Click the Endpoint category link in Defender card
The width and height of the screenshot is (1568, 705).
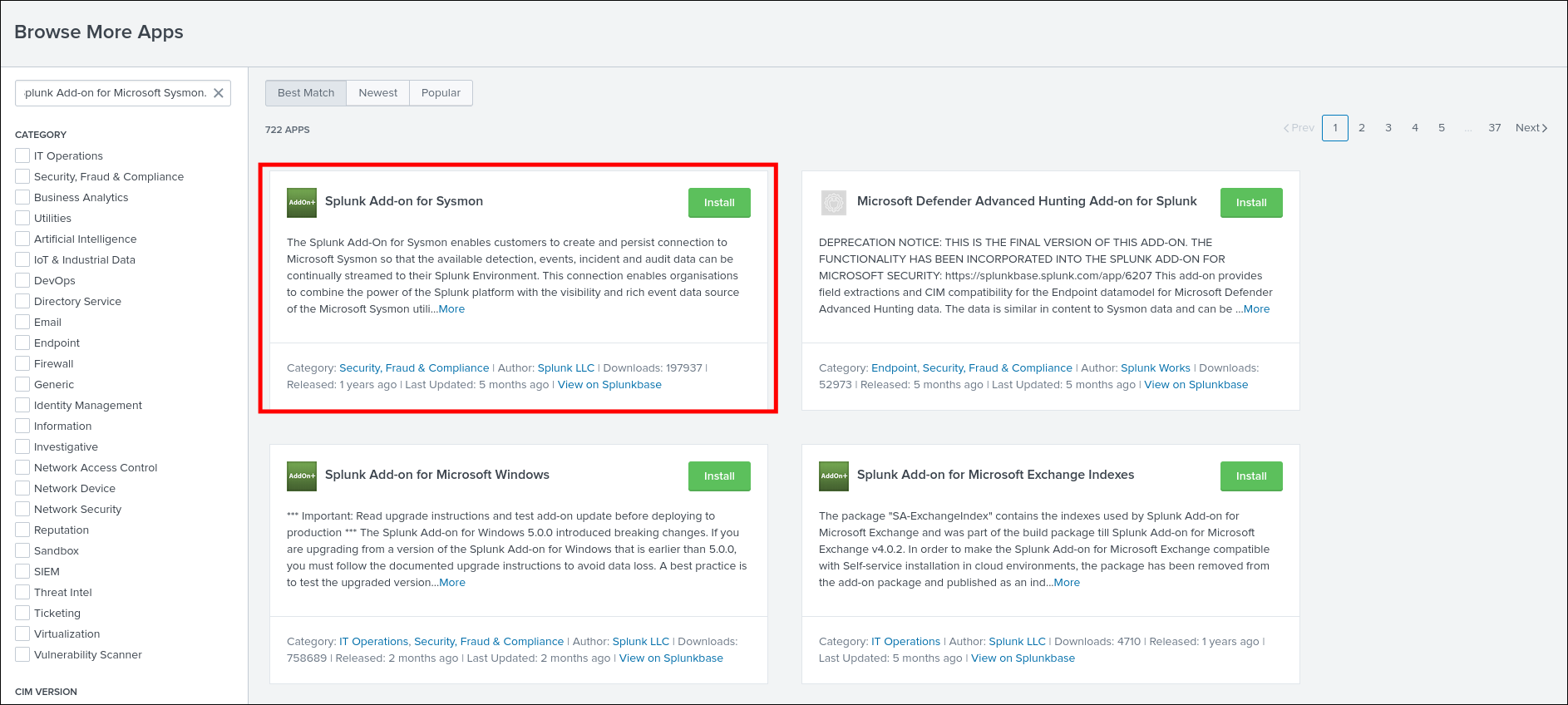point(894,368)
